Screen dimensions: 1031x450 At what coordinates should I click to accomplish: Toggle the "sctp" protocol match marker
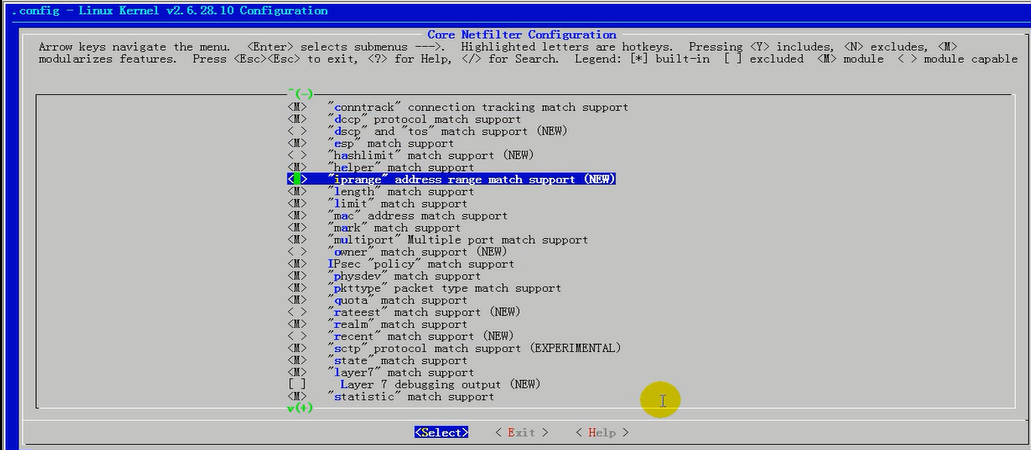pos(297,348)
